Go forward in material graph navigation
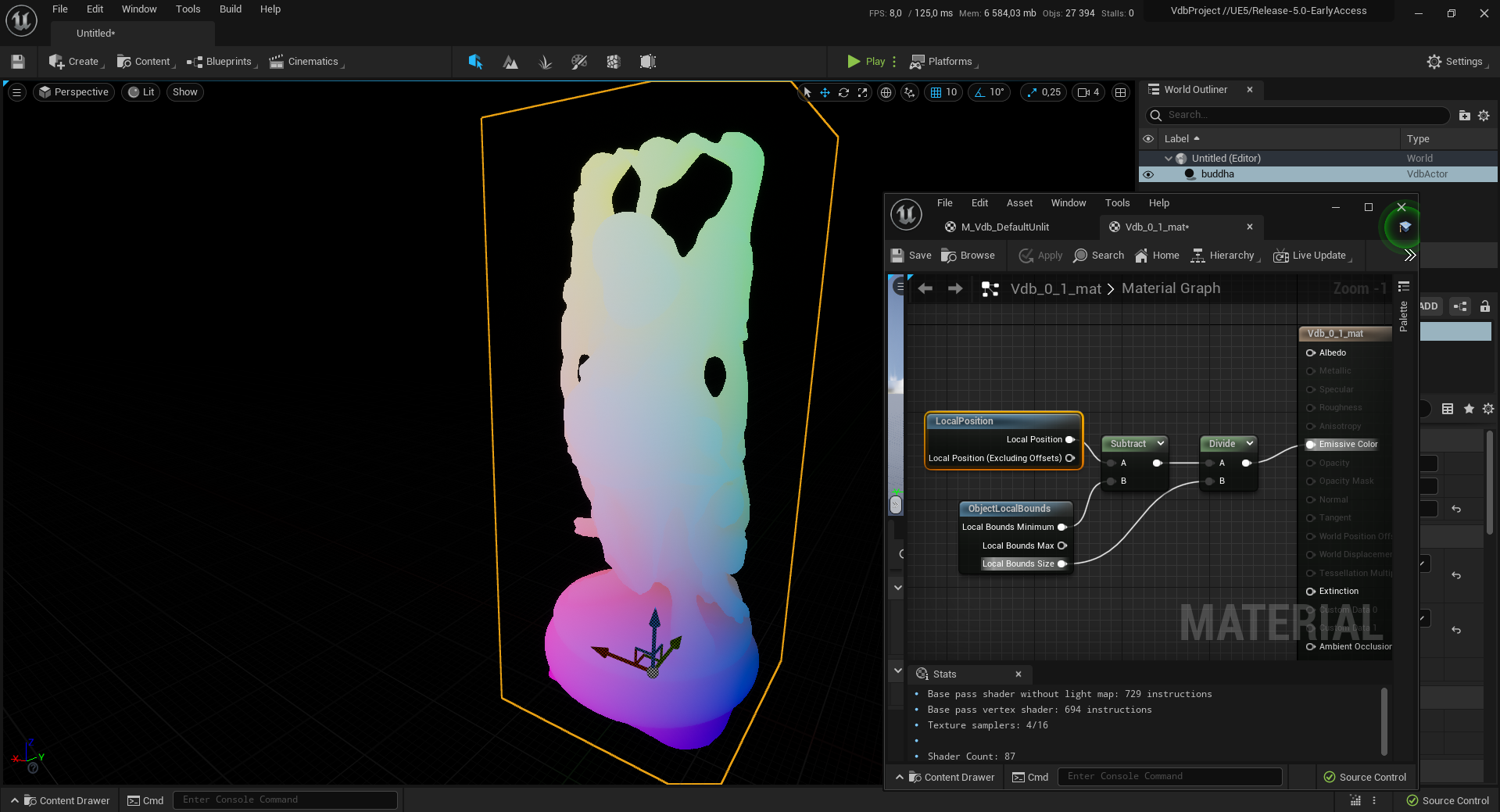Viewport: 1500px width, 812px height. click(955, 288)
